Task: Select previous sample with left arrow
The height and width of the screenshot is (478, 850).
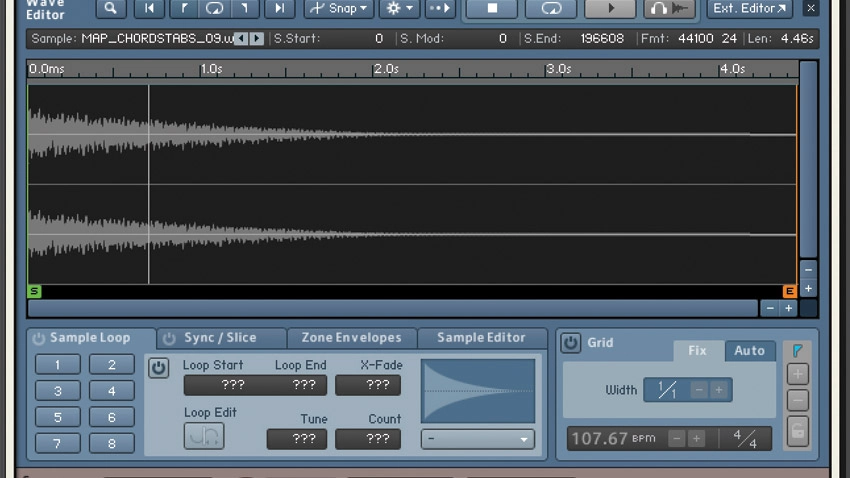Action: [242, 38]
